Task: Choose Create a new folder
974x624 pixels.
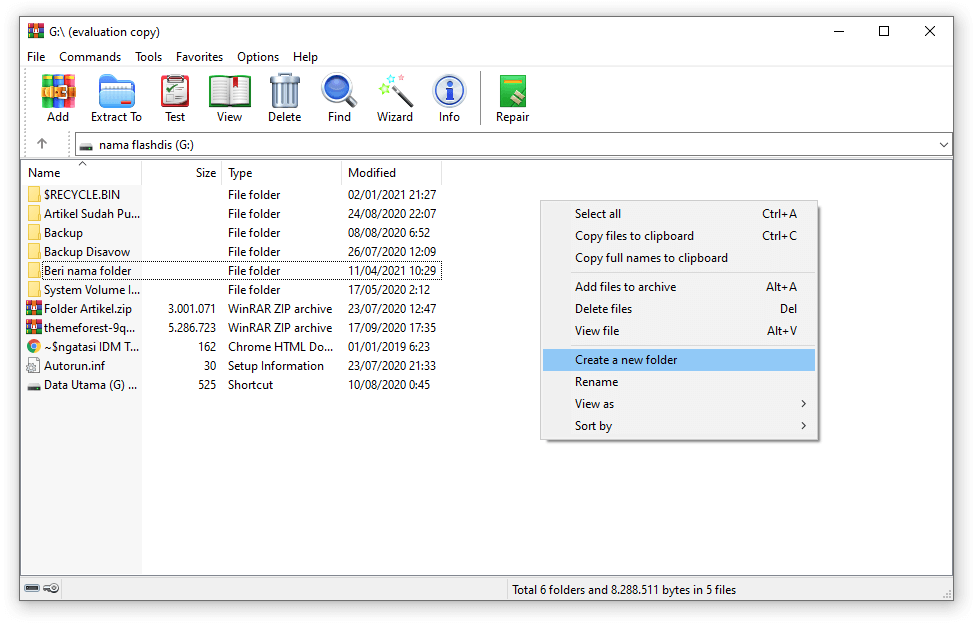Action: tap(678, 359)
